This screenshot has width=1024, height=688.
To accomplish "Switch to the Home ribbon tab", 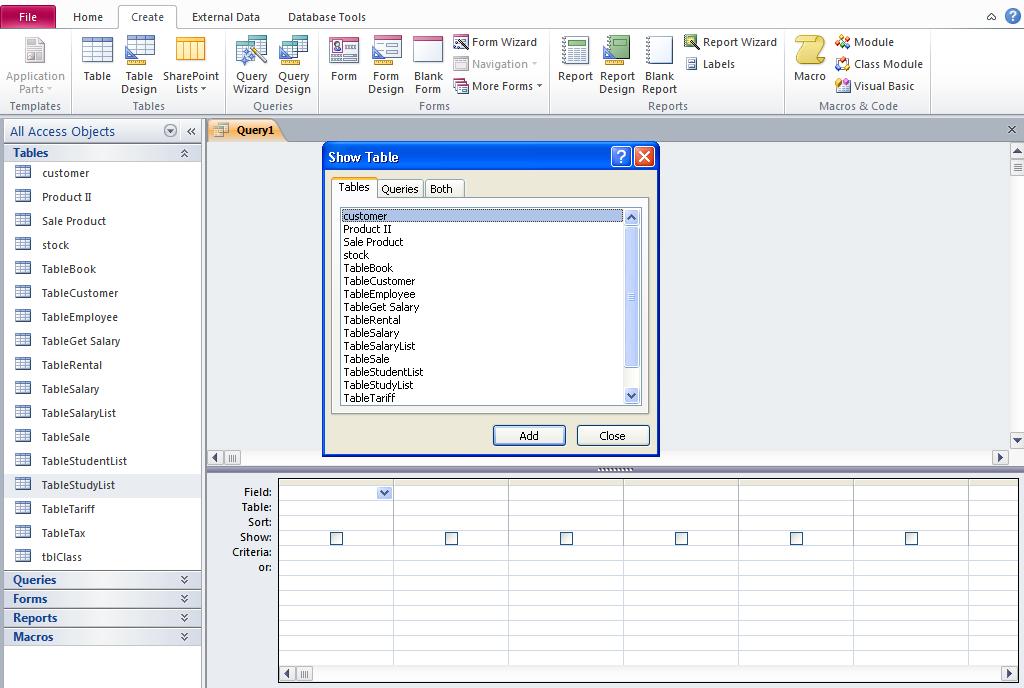I will [88, 17].
